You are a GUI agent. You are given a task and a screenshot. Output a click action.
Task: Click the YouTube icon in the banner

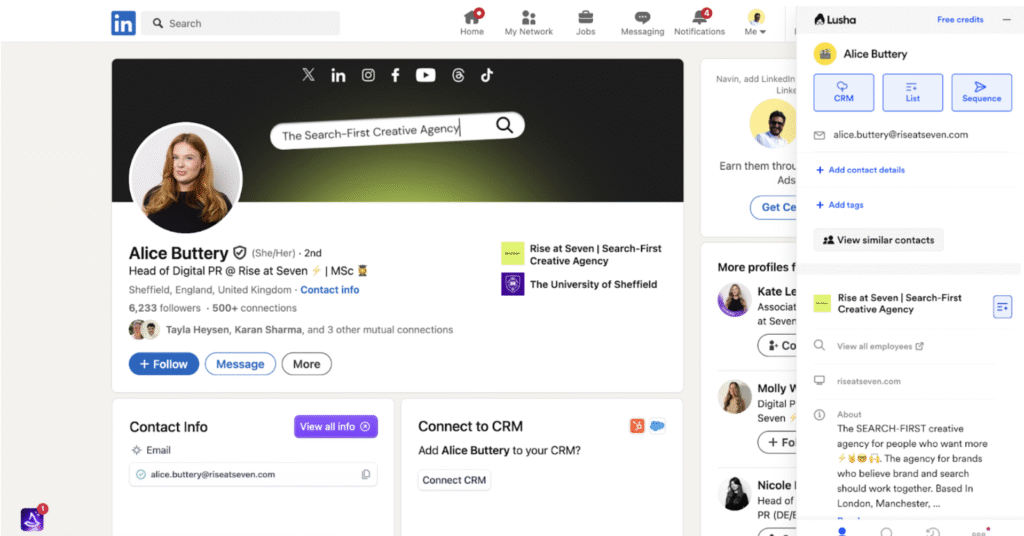click(x=426, y=75)
